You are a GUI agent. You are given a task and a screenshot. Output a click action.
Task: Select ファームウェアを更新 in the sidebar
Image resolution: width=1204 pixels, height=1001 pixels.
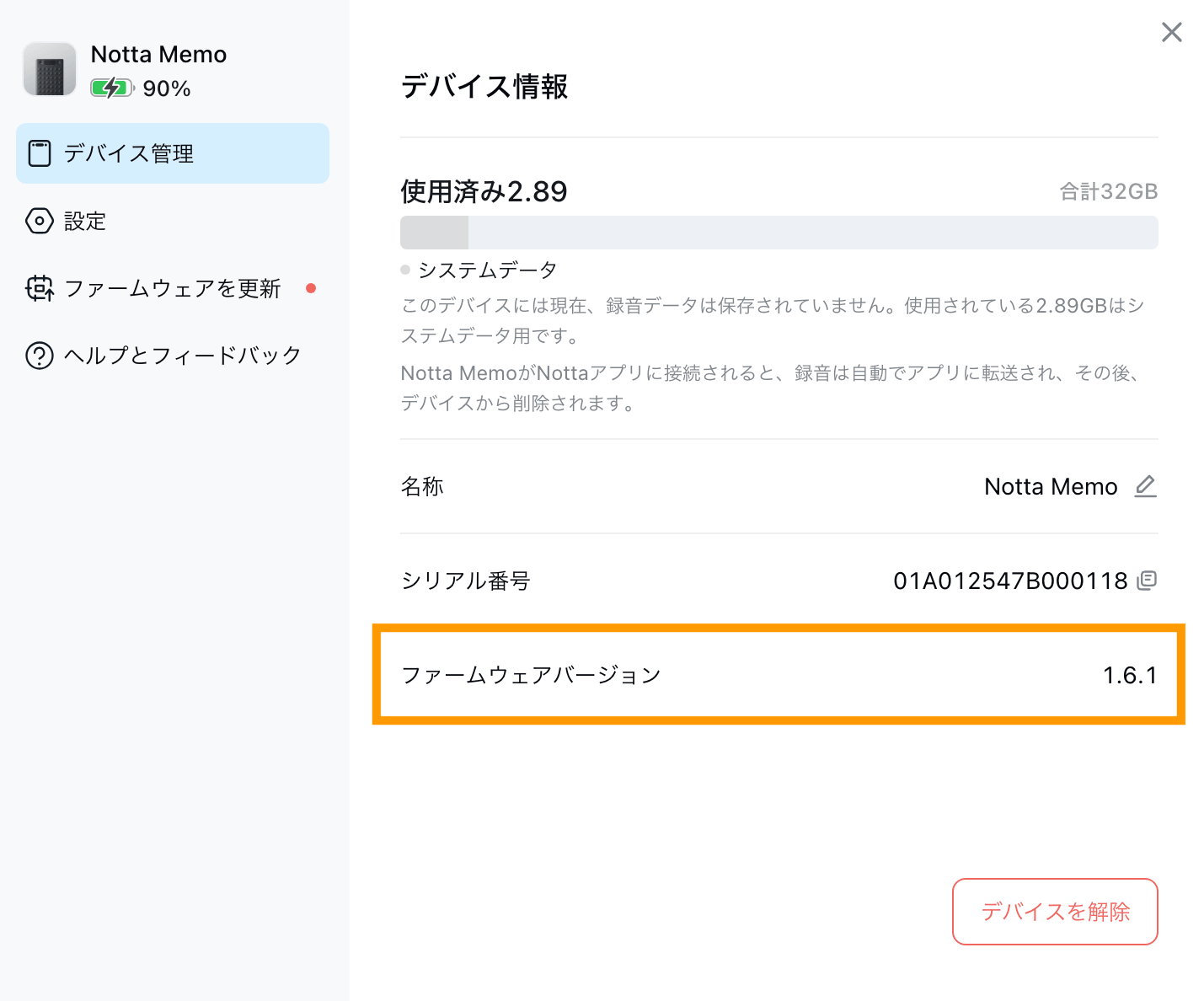173,288
